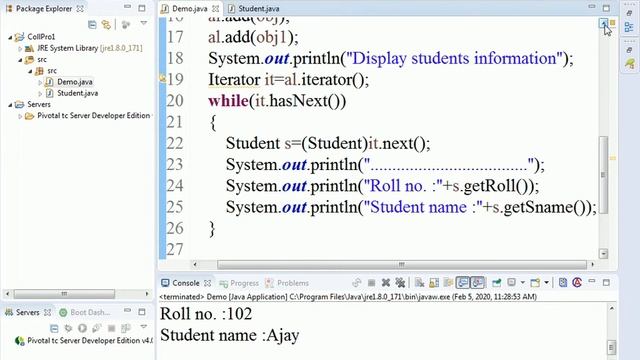This screenshot has width=640, height=360.
Task: Click console scroll-up arrow
Action: click(x=611, y=309)
